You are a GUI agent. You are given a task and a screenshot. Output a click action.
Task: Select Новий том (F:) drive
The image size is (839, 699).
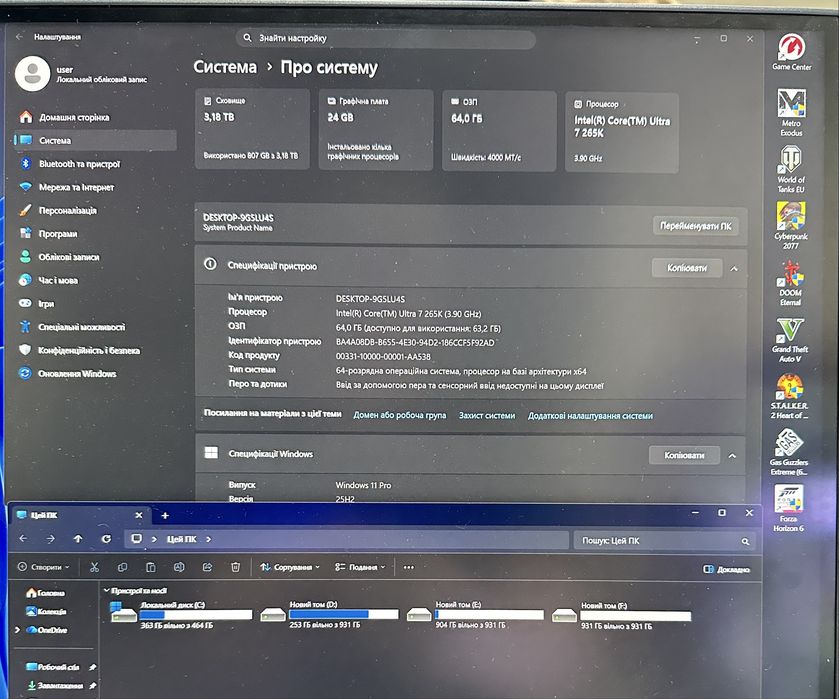click(621, 616)
